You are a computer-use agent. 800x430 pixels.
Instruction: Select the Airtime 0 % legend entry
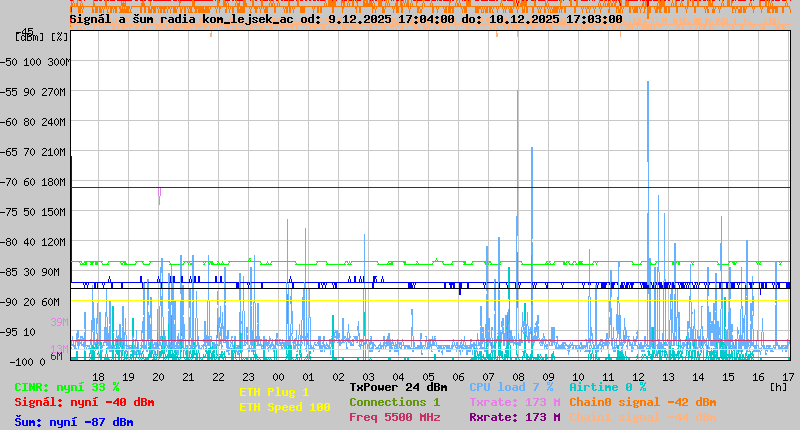point(607,387)
